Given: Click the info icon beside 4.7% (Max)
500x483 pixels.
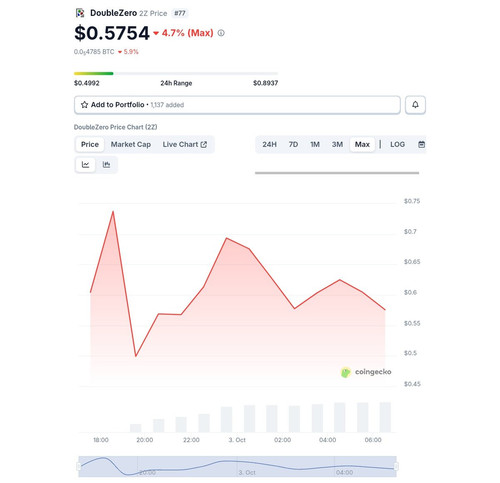Looking at the screenshot, I should click(x=221, y=33).
